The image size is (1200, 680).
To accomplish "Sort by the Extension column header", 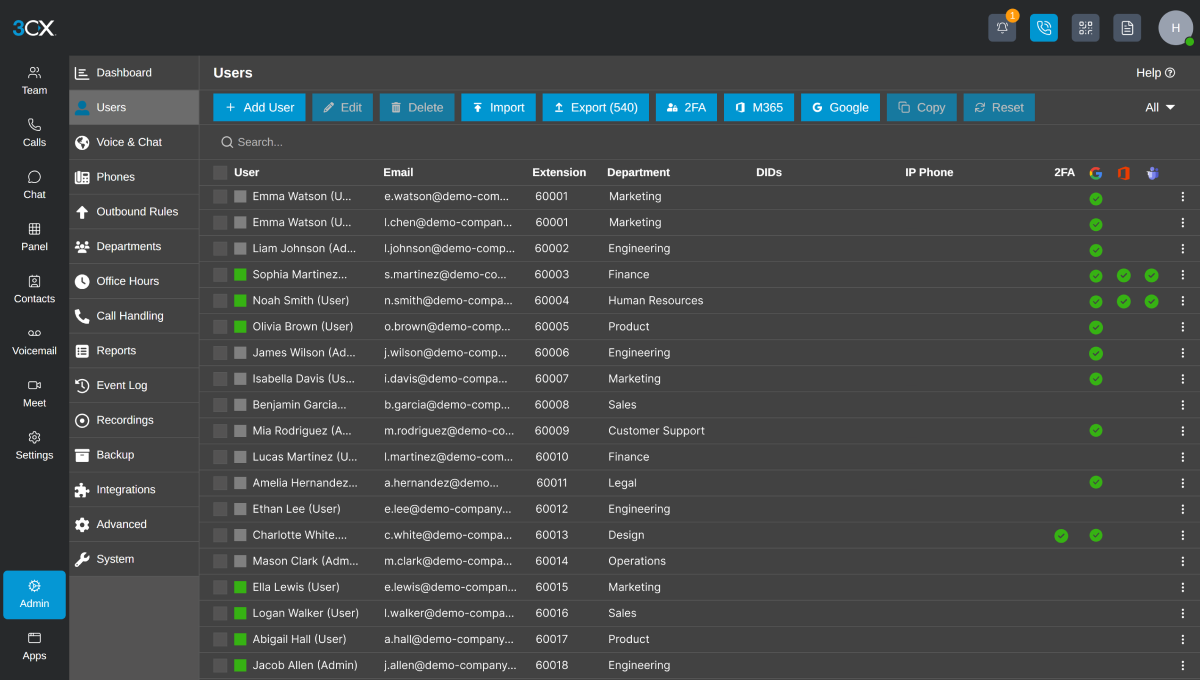I will [x=559, y=173].
